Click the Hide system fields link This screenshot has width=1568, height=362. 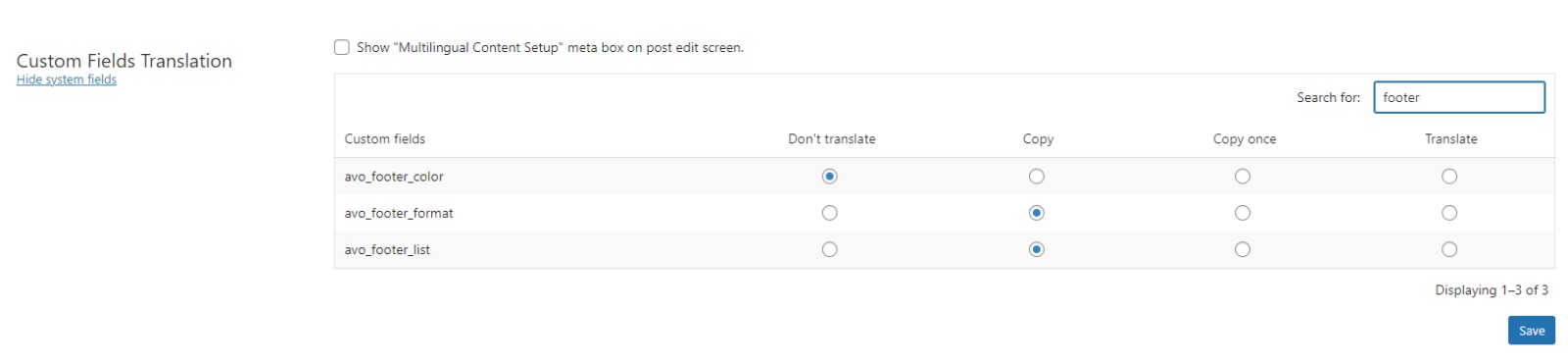(67, 79)
